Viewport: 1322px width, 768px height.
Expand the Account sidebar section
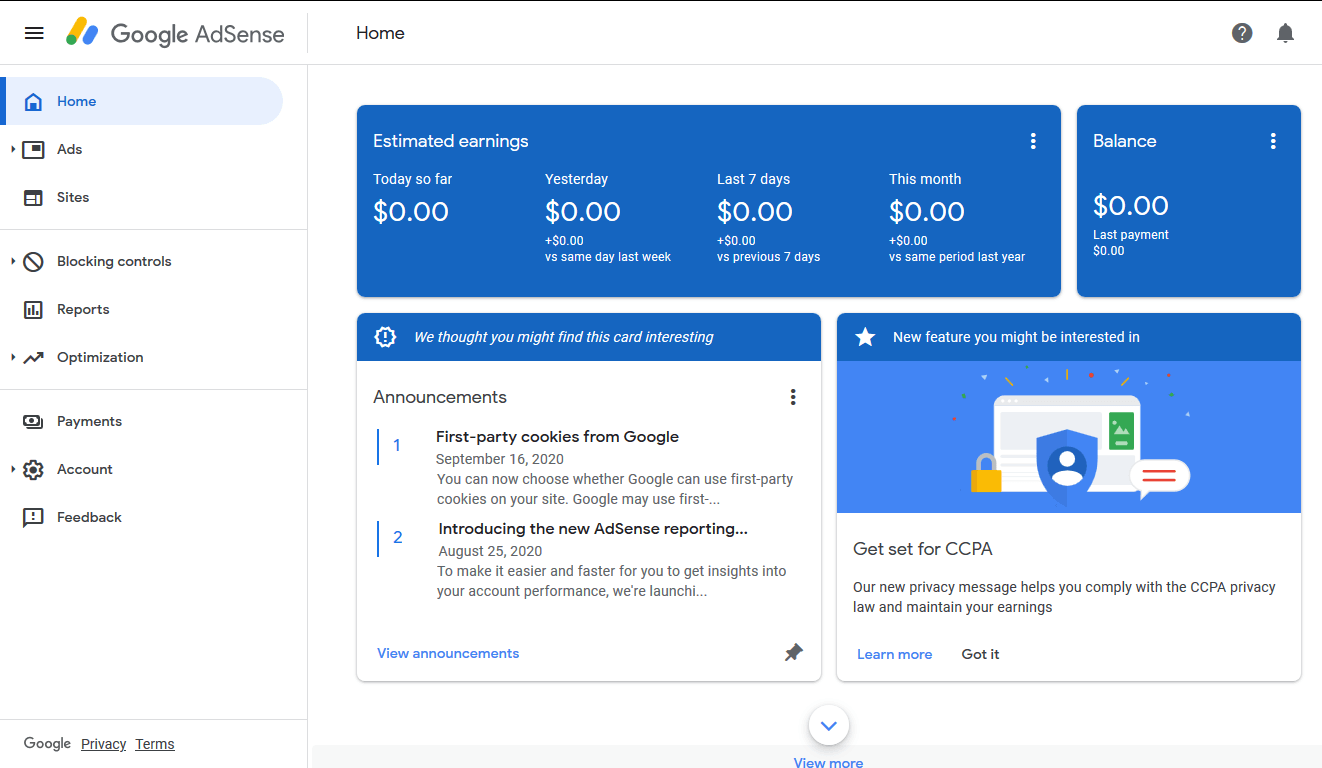point(13,469)
